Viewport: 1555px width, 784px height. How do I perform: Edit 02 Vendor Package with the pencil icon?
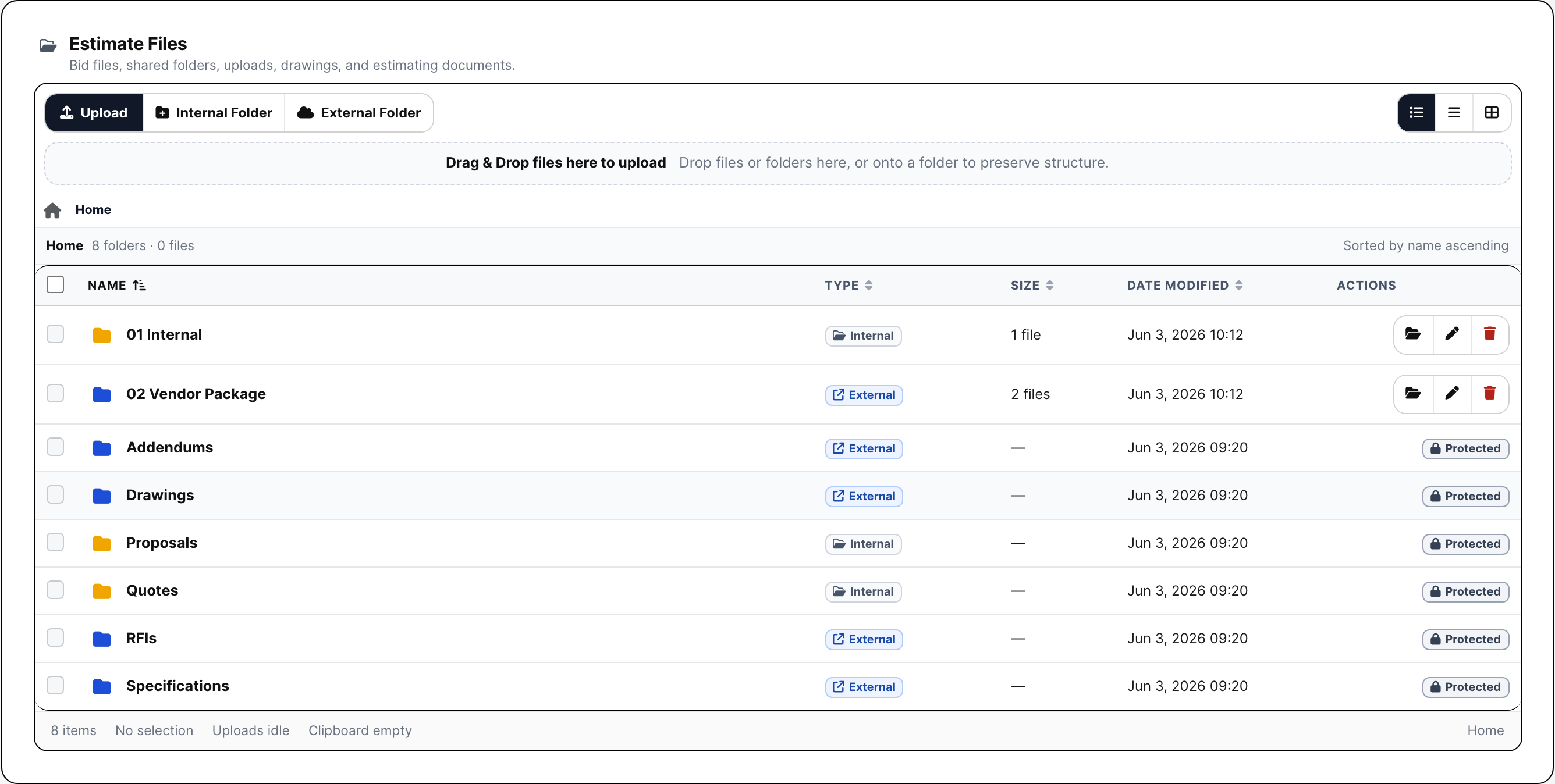1452,394
